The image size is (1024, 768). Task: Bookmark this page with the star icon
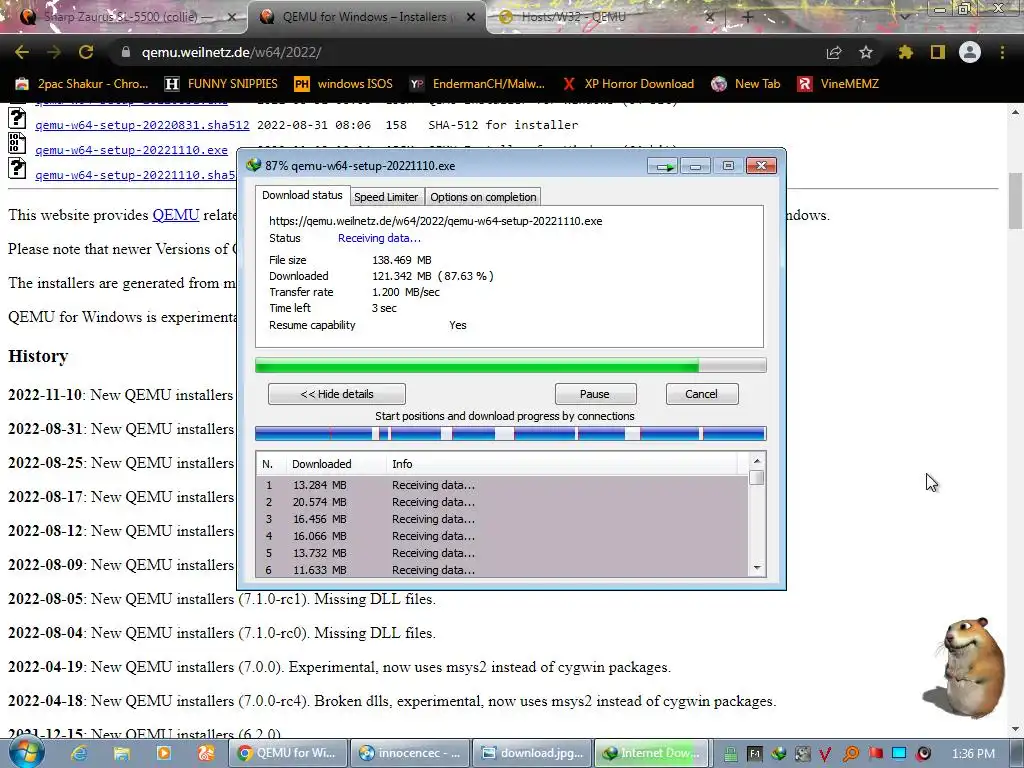[x=866, y=53]
